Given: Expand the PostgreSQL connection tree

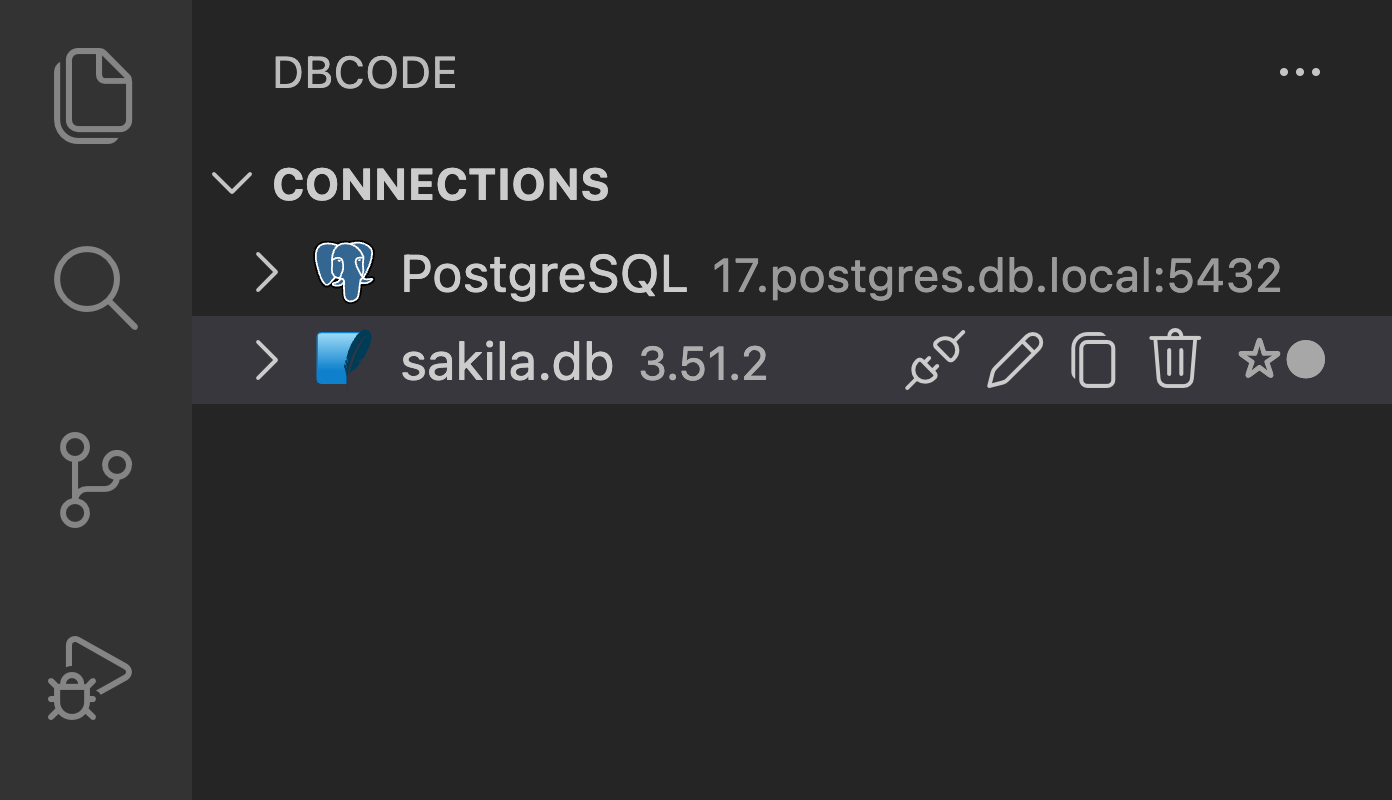Looking at the screenshot, I should (x=266, y=271).
